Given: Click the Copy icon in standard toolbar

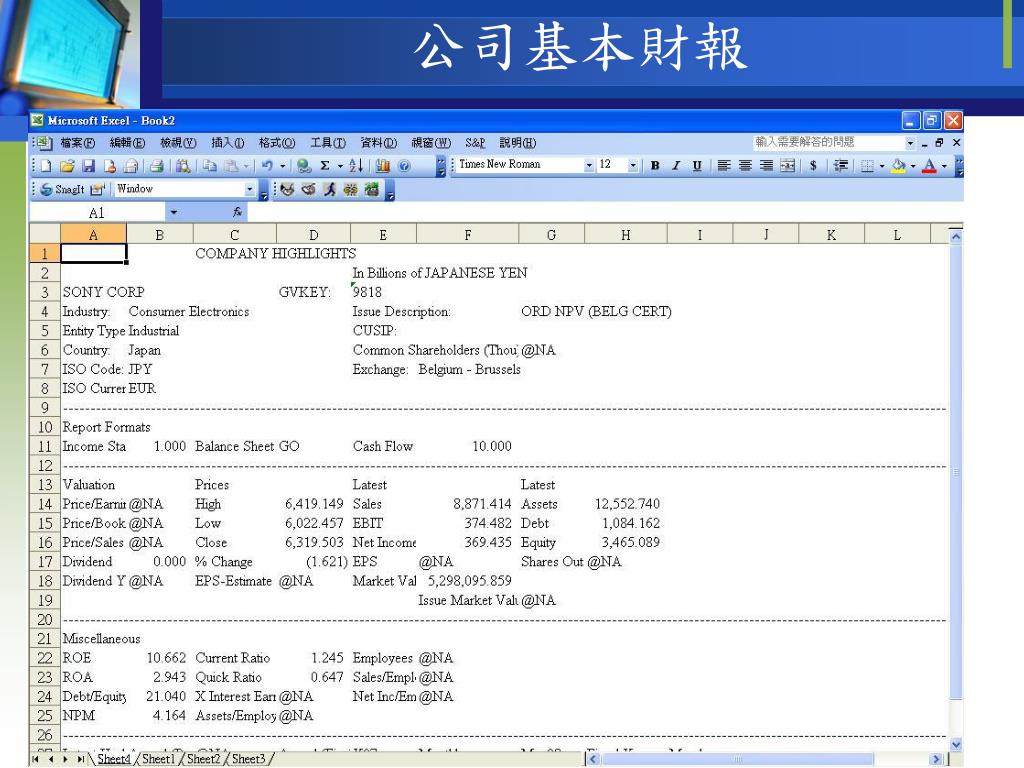Looking at the screenshot, I should tap(209, 166).
